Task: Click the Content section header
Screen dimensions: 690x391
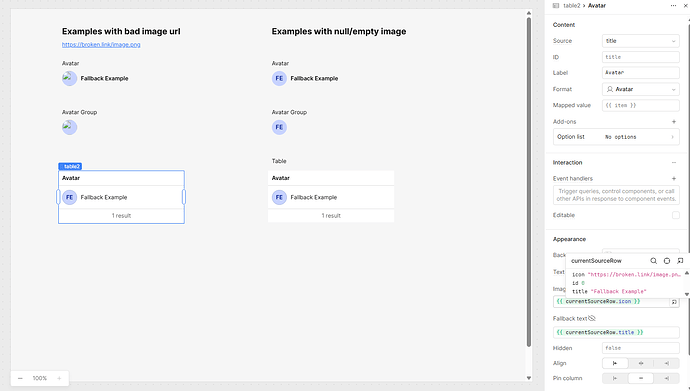Action: 564,25
